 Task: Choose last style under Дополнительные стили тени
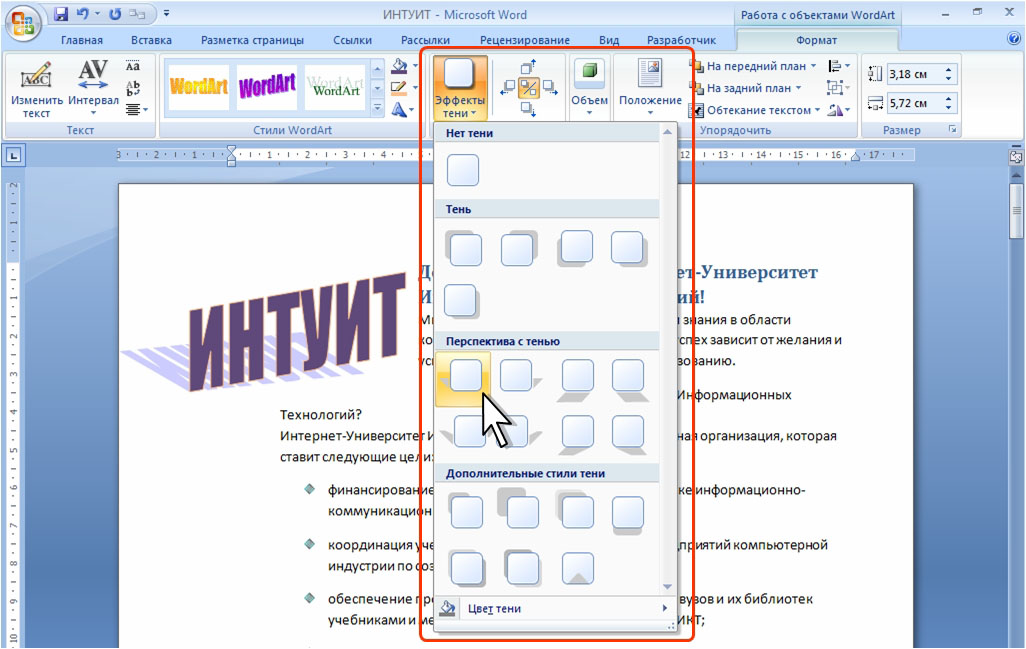578,567
